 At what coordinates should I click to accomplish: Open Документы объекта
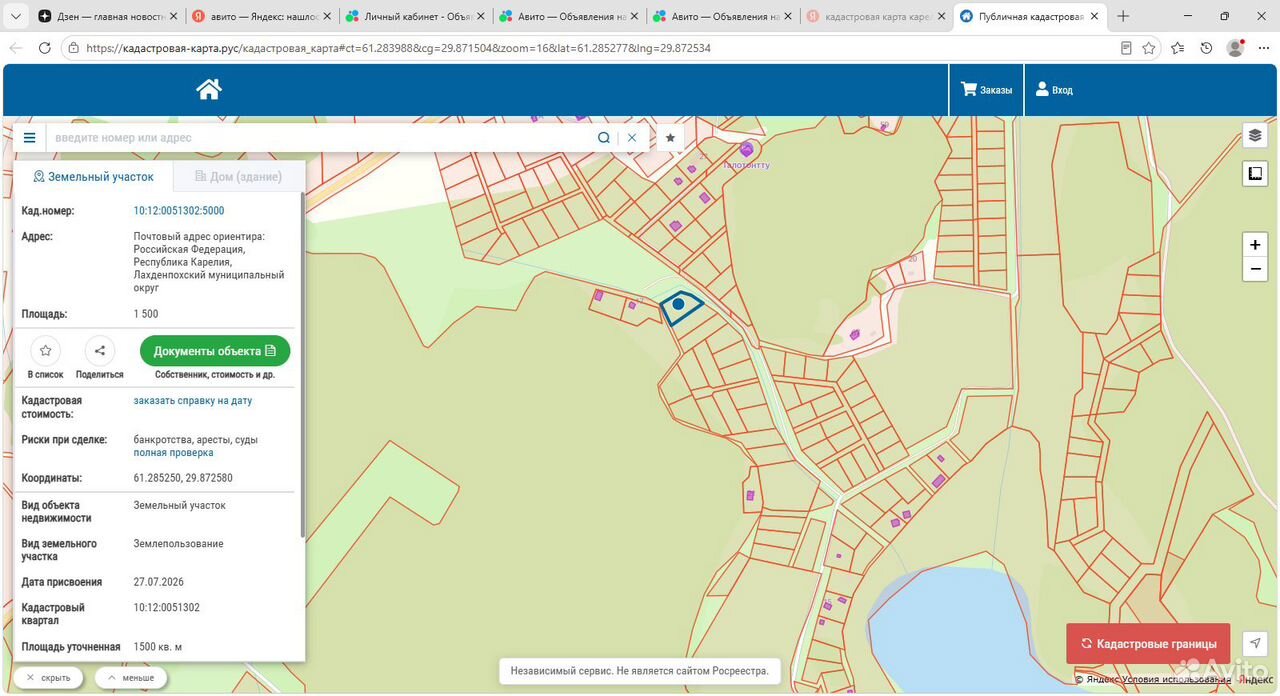pyautogui.click(x=215, y=351)
